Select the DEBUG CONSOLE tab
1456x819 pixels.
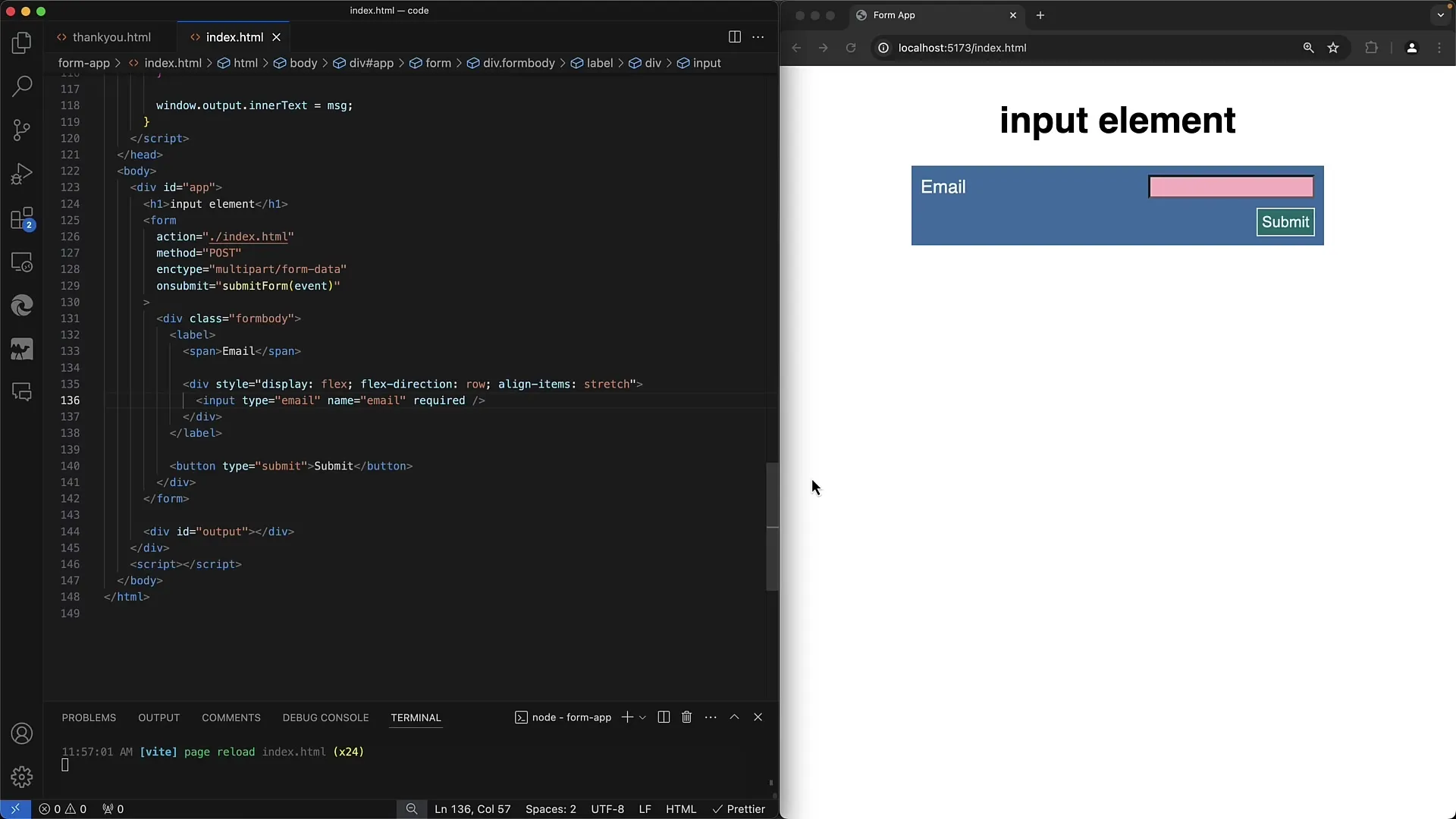coord(326,717)
